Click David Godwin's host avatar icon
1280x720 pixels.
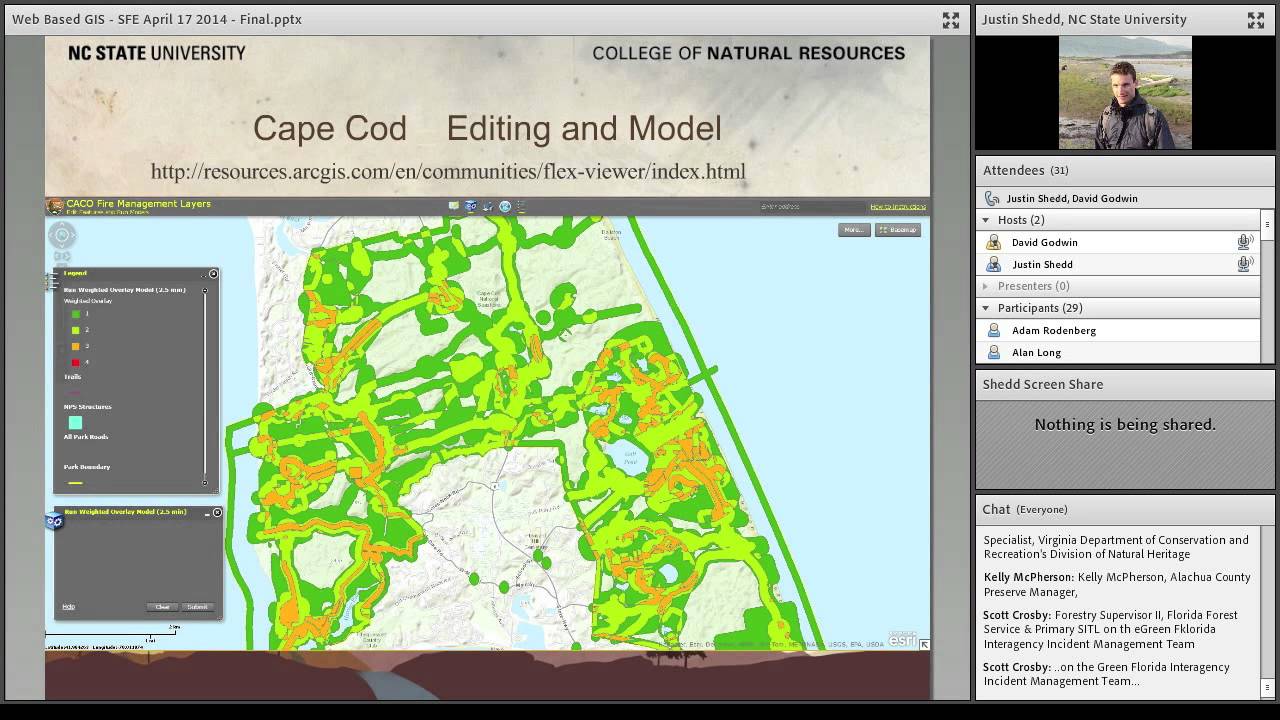(x=993, y=242)
